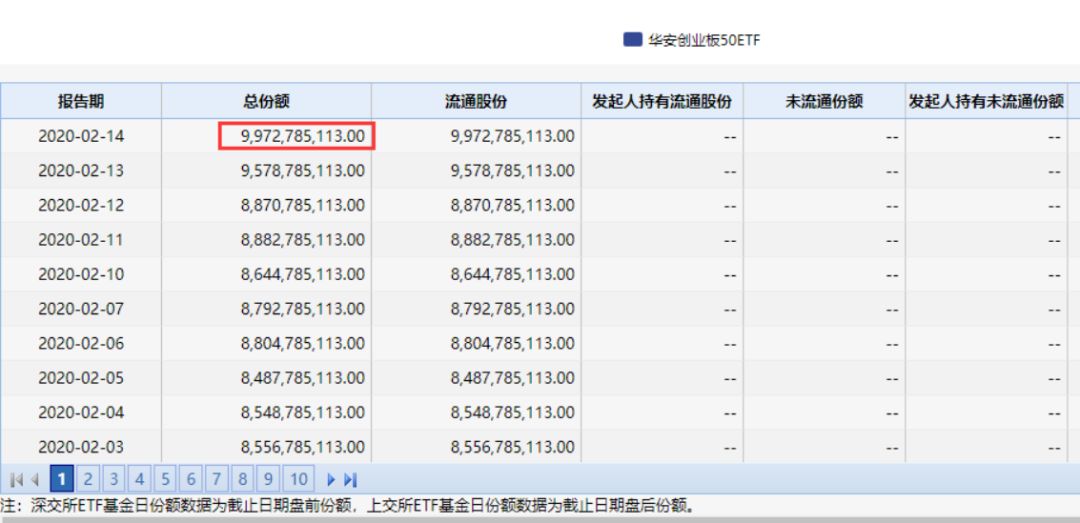The width and height of the screenshot is (1080, 523).
Task: Select the 2020-02-12 date cell
Action: pyautogui.click(x=81, y=205)
